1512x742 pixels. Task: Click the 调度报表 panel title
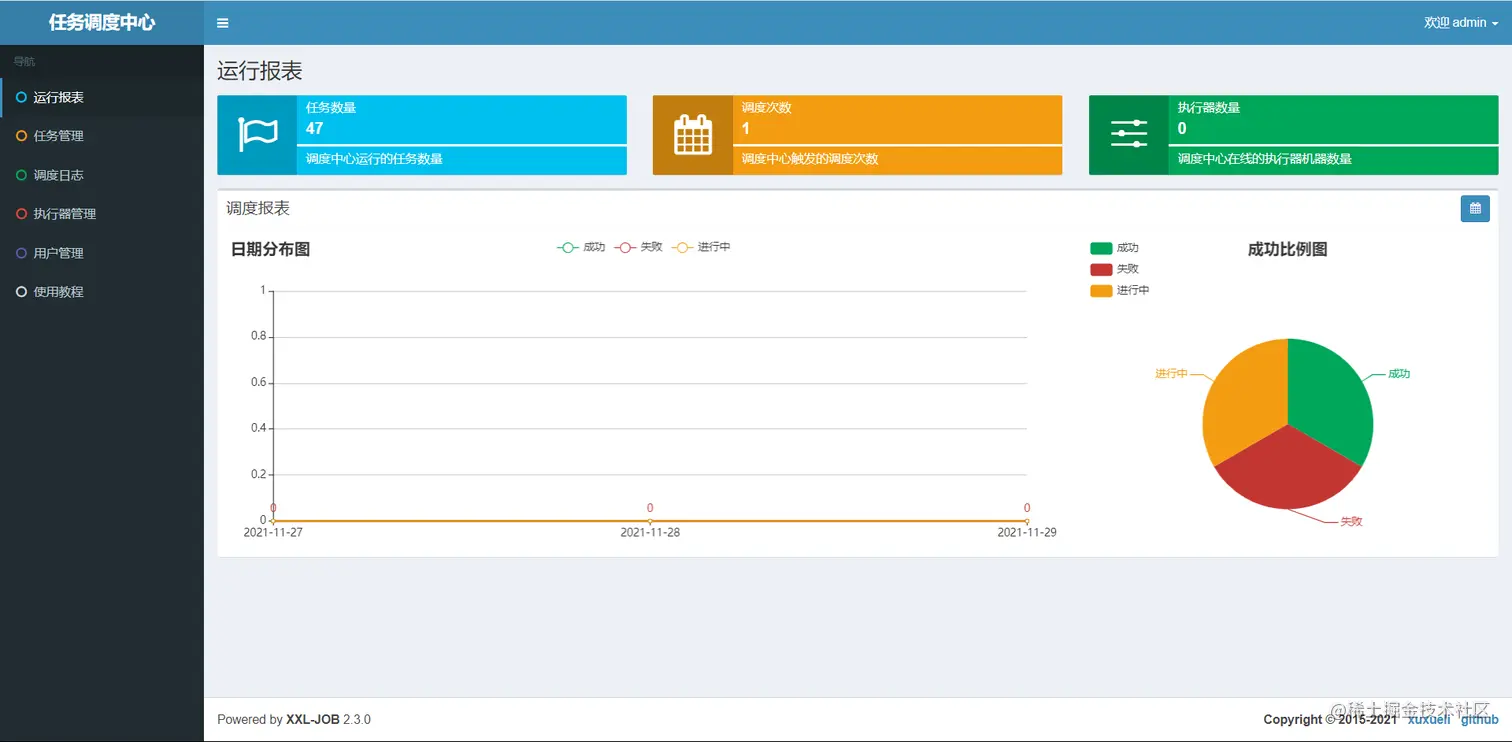click(x=258, y=209)
